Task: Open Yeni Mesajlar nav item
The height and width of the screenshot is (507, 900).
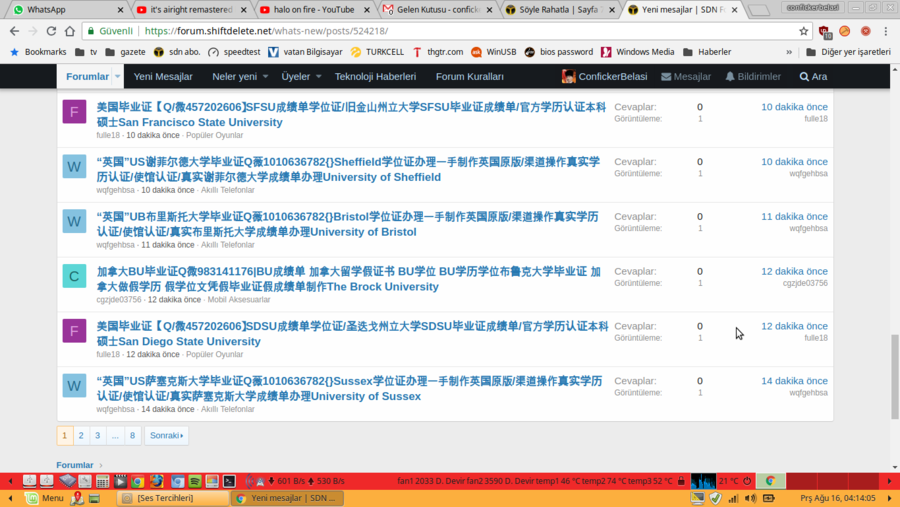Action: coord(163,76)
